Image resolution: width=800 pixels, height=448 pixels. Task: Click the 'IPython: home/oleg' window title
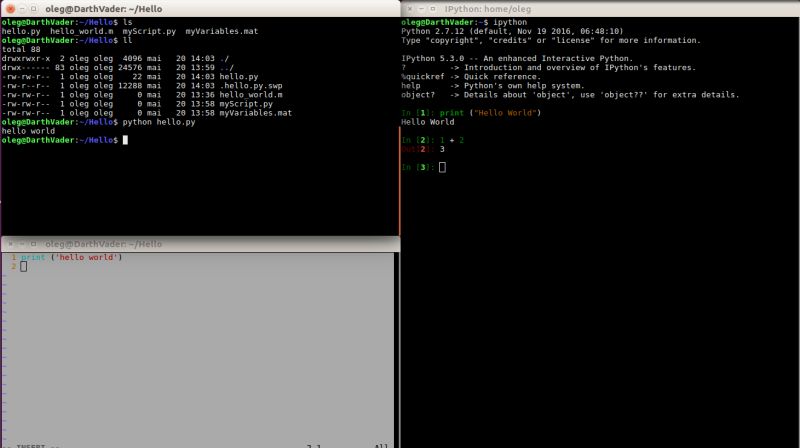[488, 9]
